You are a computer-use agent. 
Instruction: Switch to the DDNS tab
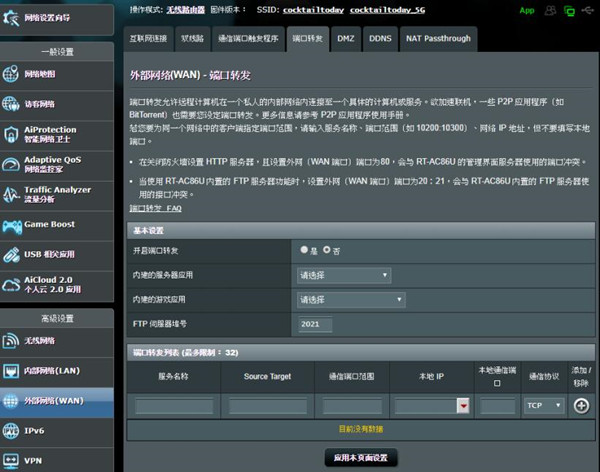(x=380, y=39)
